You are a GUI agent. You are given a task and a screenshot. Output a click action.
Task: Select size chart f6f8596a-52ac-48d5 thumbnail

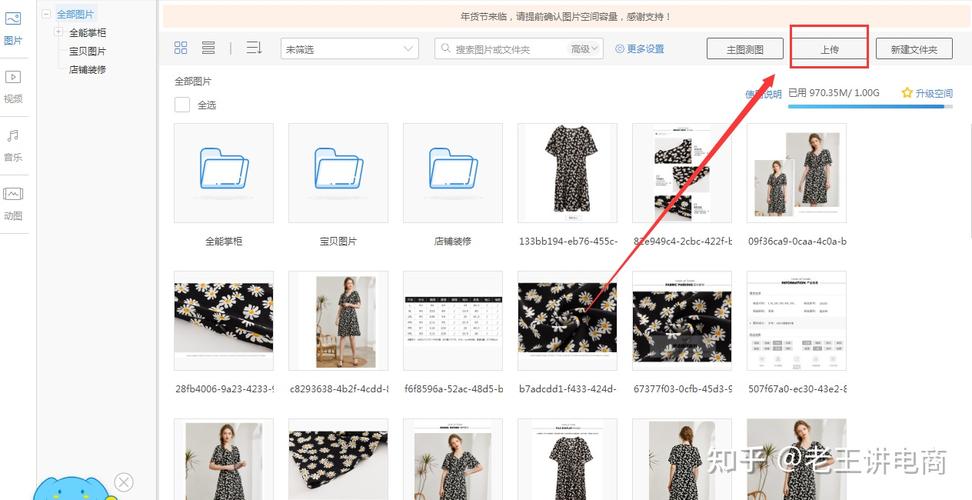tap(453, 320)
